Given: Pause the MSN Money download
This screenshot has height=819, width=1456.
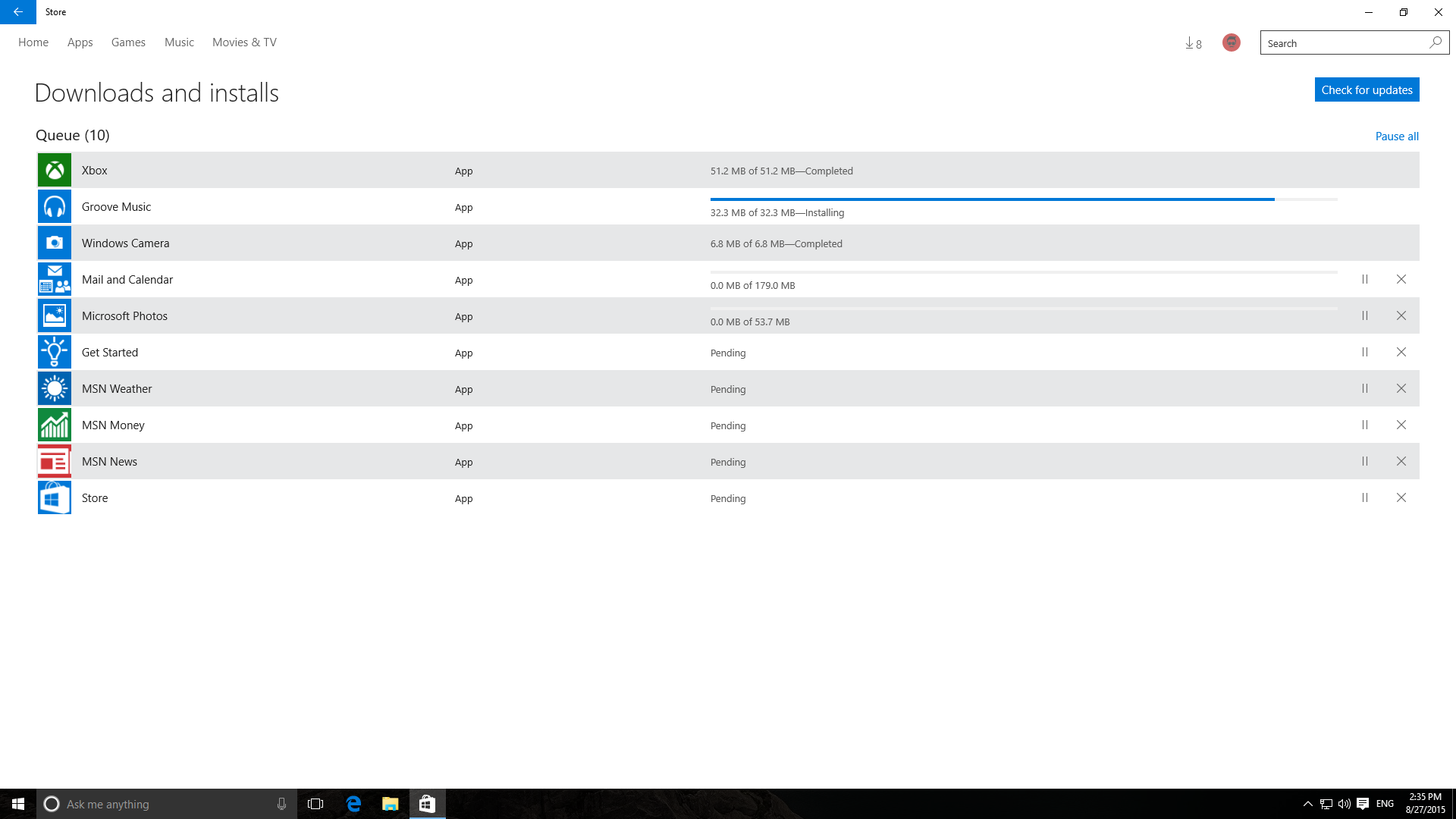Looking at the screenshot, I should coord(1365,425).
